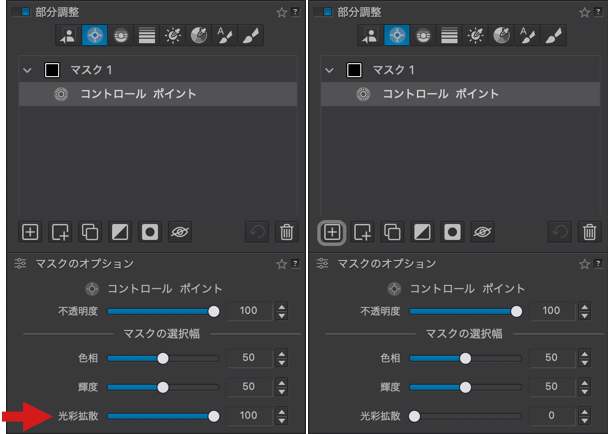Toggle mask display circle button in right panel
Viewport: 608px width, 434px height.
coord(452,232)
